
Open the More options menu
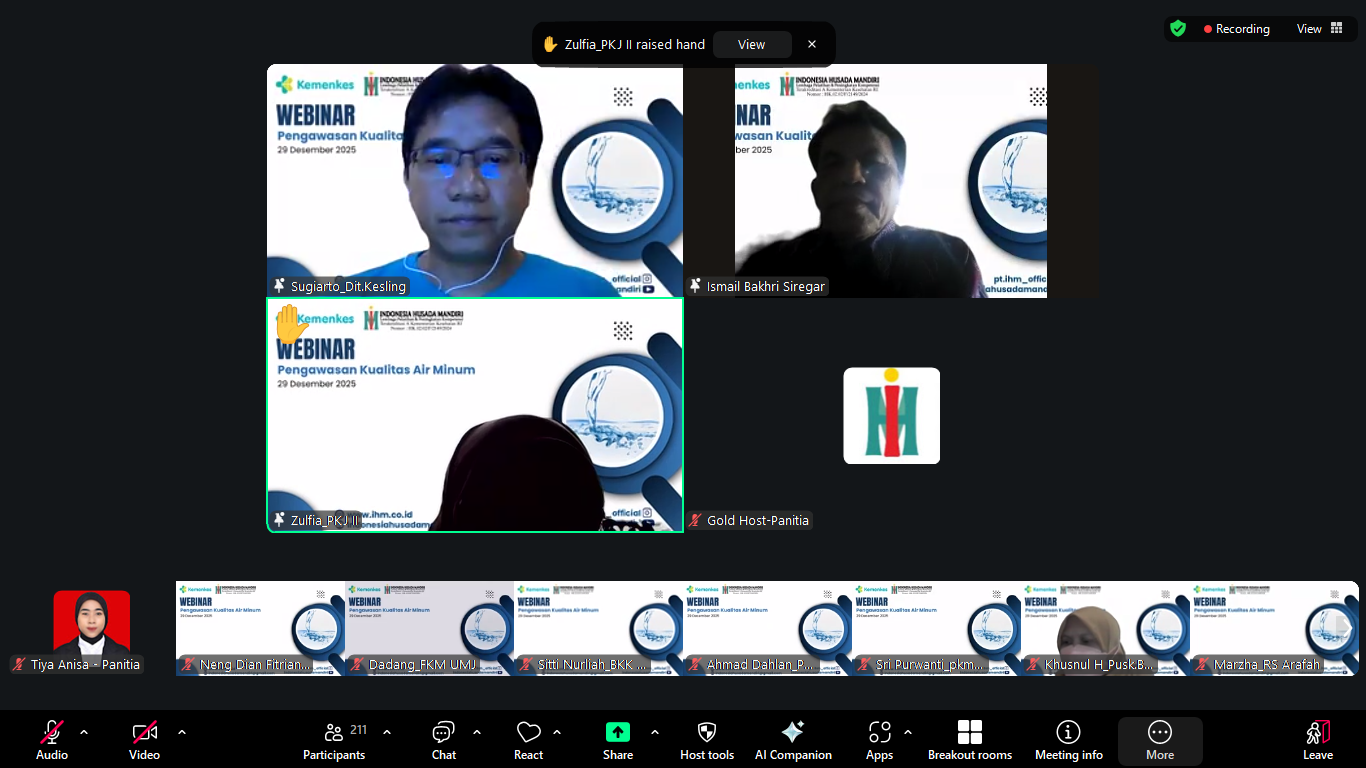[x=1160, y=741]
